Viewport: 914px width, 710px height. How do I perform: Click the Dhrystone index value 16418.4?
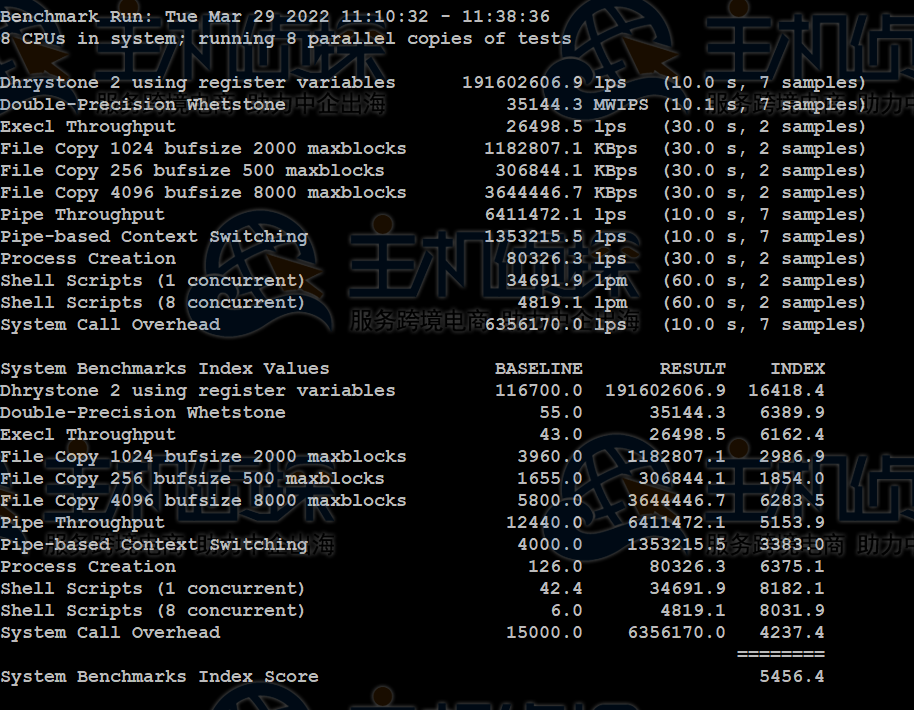[x=786, y=391]
